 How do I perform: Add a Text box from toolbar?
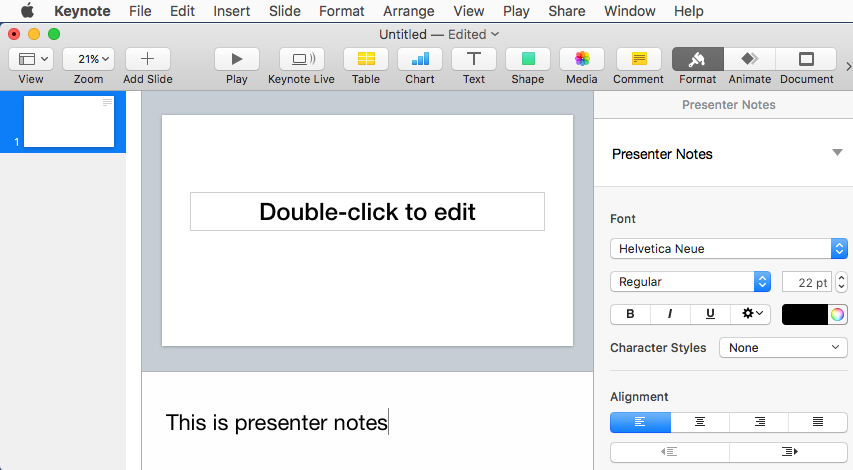click(473, 59)
